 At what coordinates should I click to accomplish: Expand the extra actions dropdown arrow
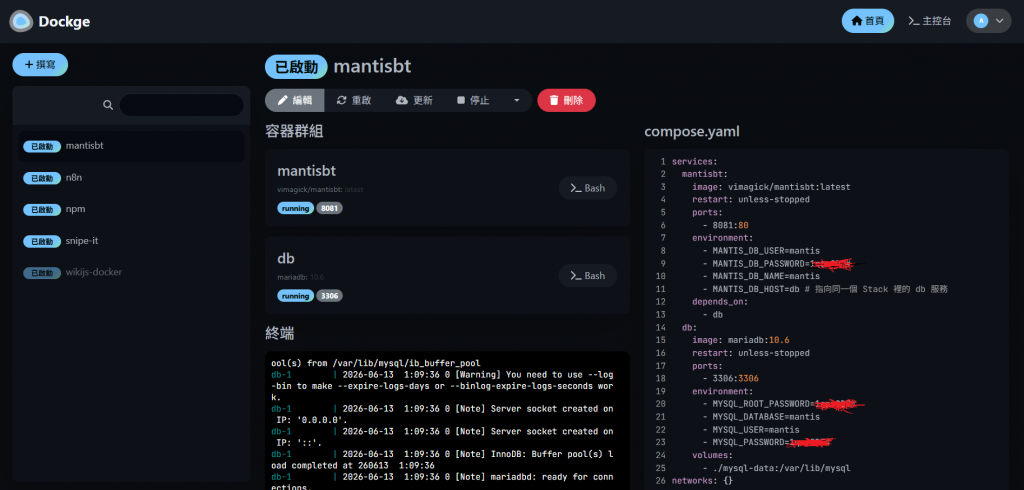pyautogui.click(x=517, y=101)
